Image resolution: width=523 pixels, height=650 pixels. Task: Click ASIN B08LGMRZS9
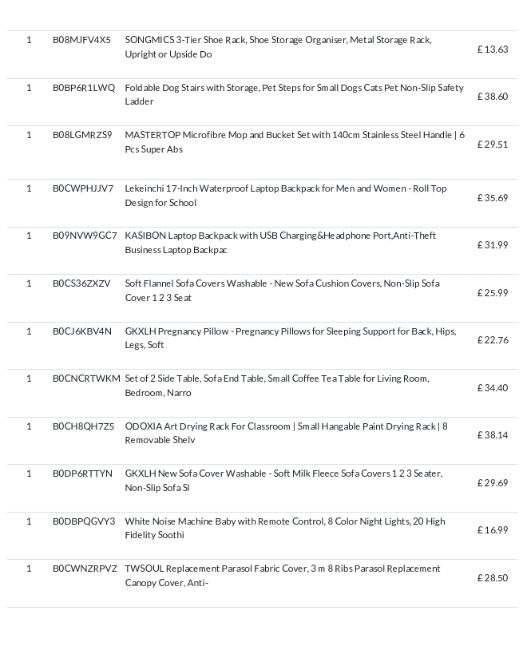pyautogui.click(x=82, y=135)
